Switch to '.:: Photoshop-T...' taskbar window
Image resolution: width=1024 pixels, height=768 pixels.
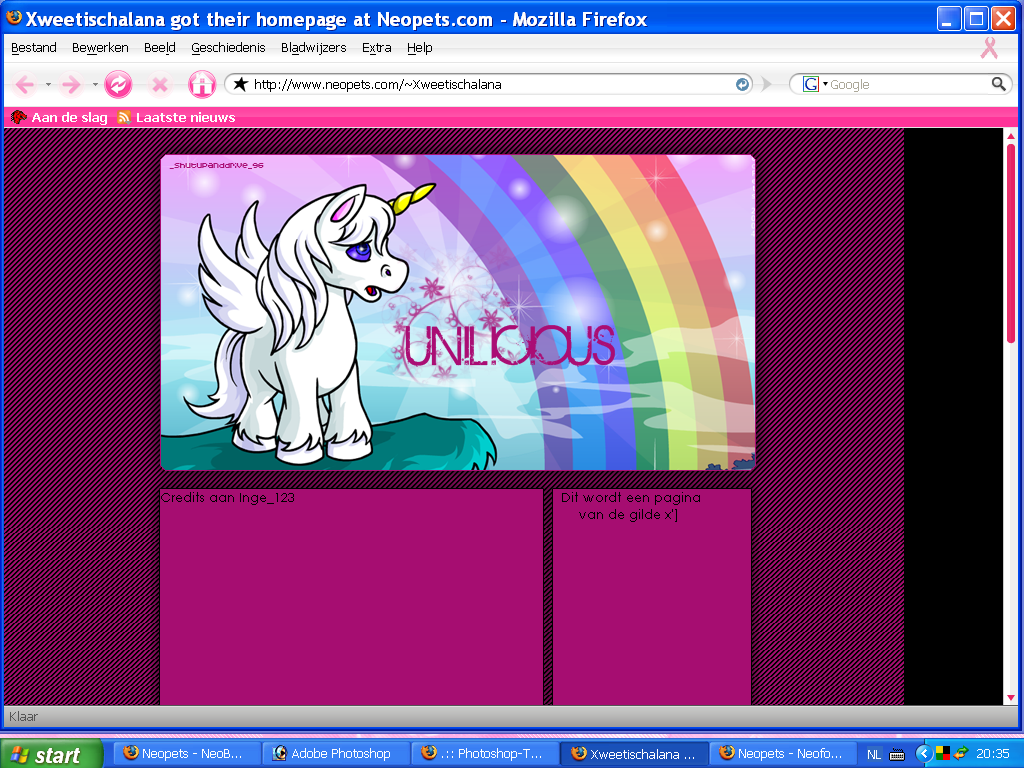click(485, 754)
